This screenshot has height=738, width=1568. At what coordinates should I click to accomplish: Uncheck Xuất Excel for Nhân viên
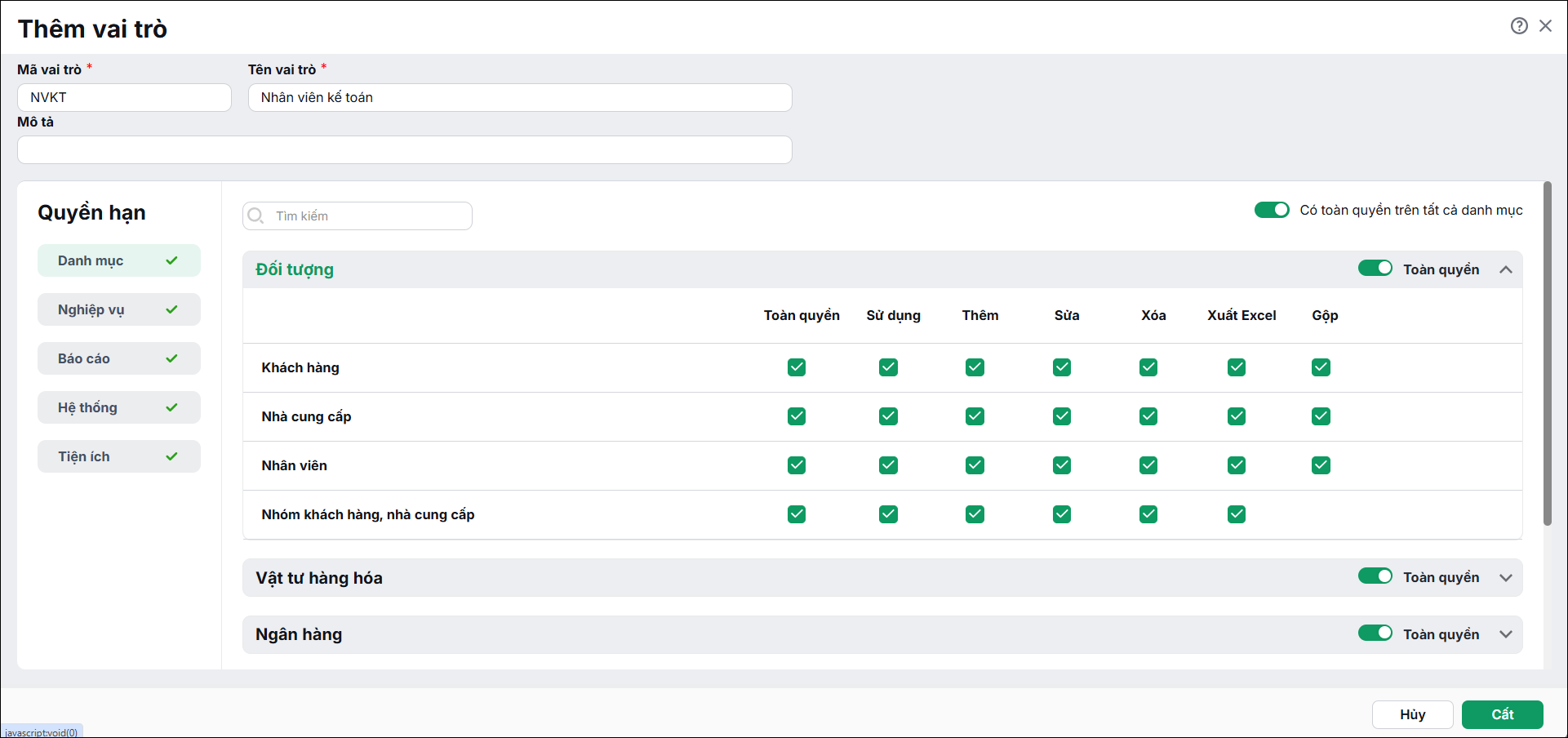click(x=1237, y=465)
